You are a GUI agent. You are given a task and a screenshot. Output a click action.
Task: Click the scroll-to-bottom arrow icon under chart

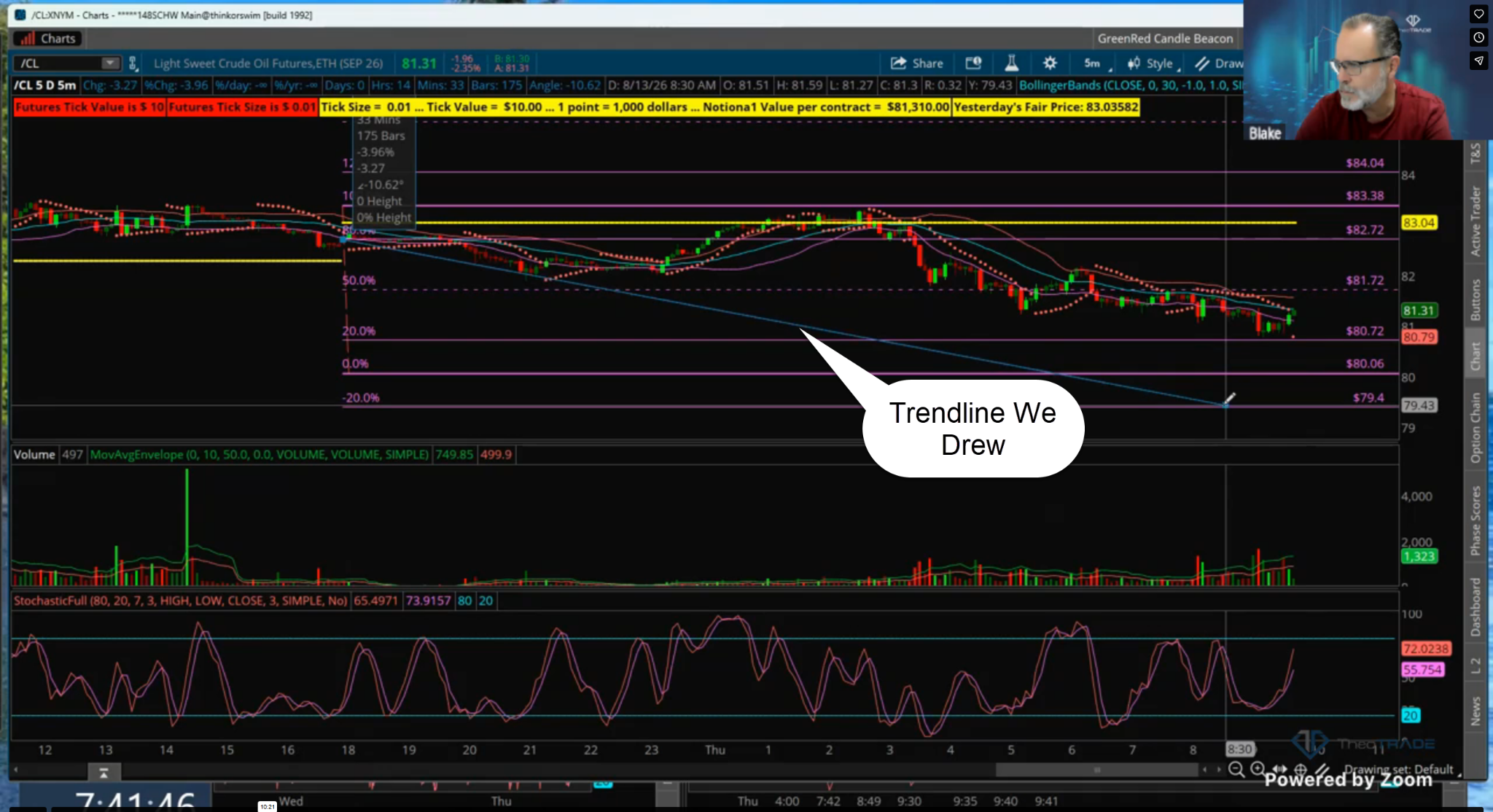coord(104,772)
